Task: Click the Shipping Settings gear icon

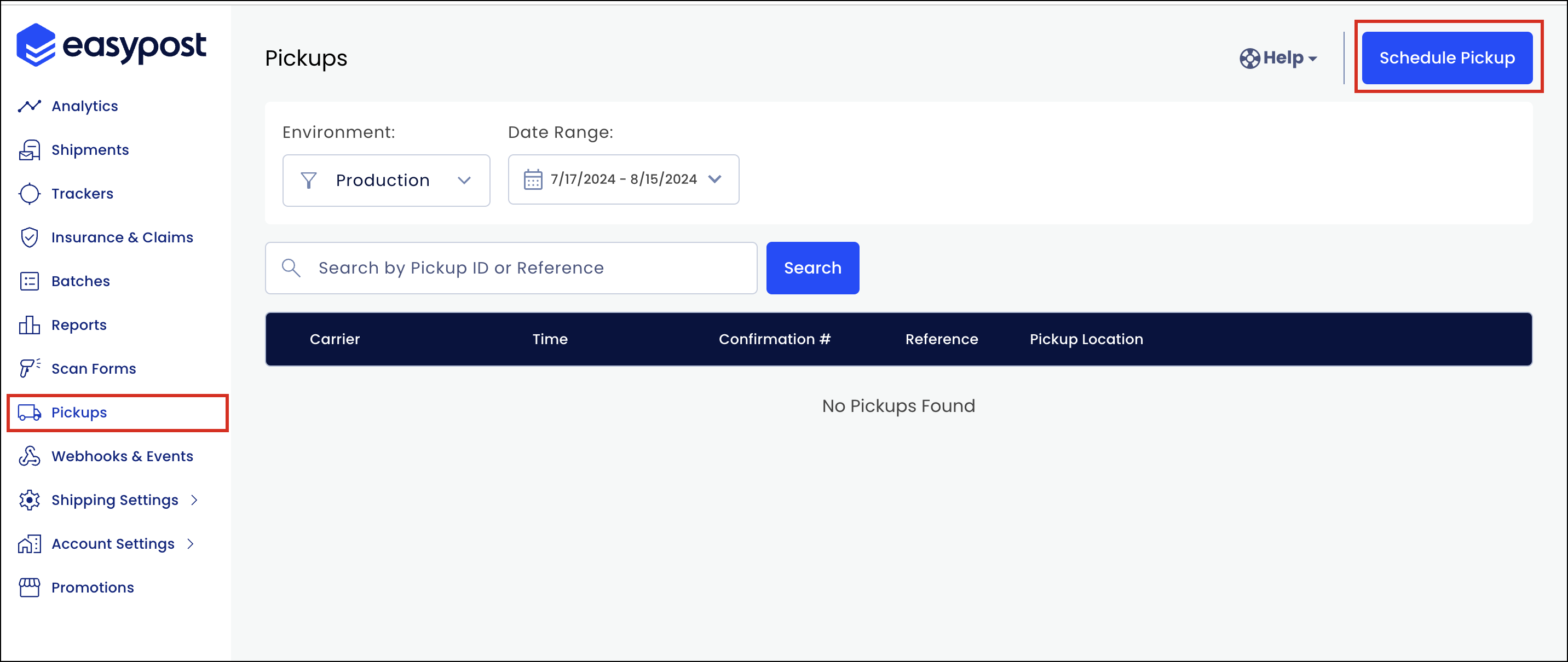Action: 29,500
